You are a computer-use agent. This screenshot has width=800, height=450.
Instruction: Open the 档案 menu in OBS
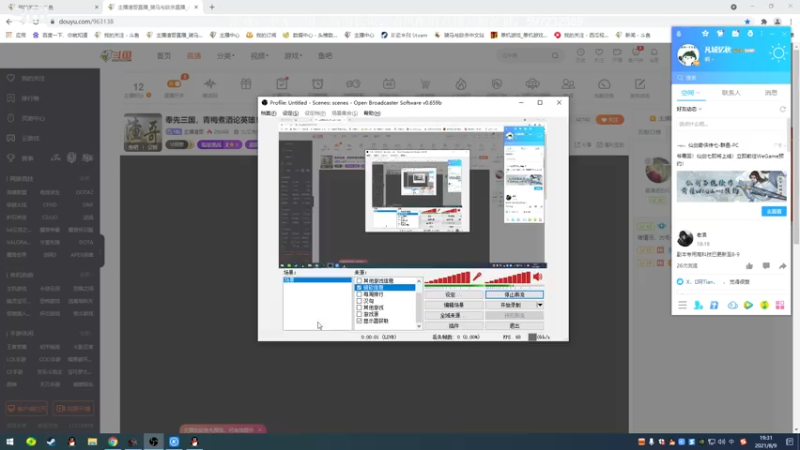tap(268, 113)
